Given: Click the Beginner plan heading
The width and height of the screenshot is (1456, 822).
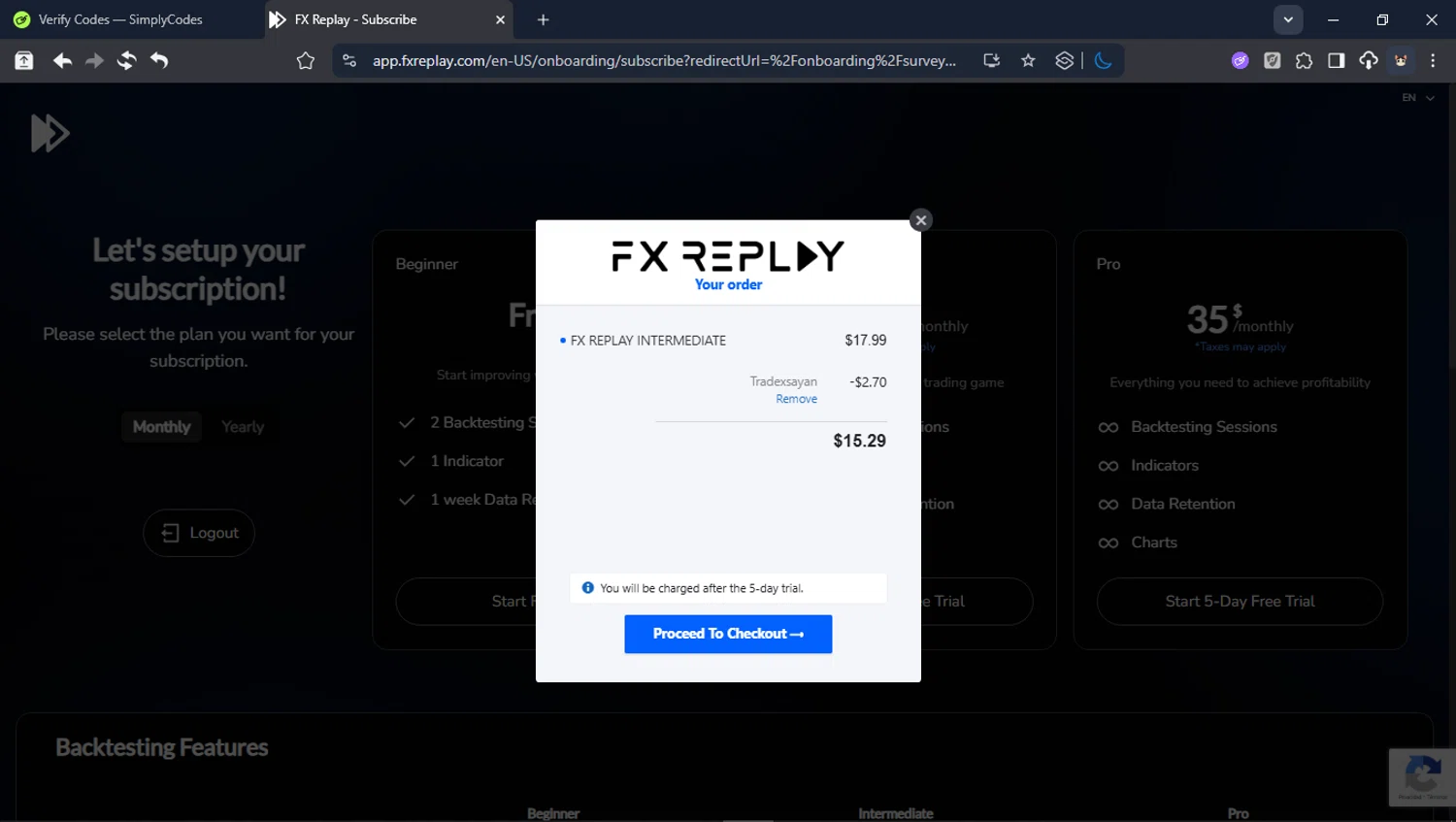Looking at the screenshot, I should coord(426,264).
